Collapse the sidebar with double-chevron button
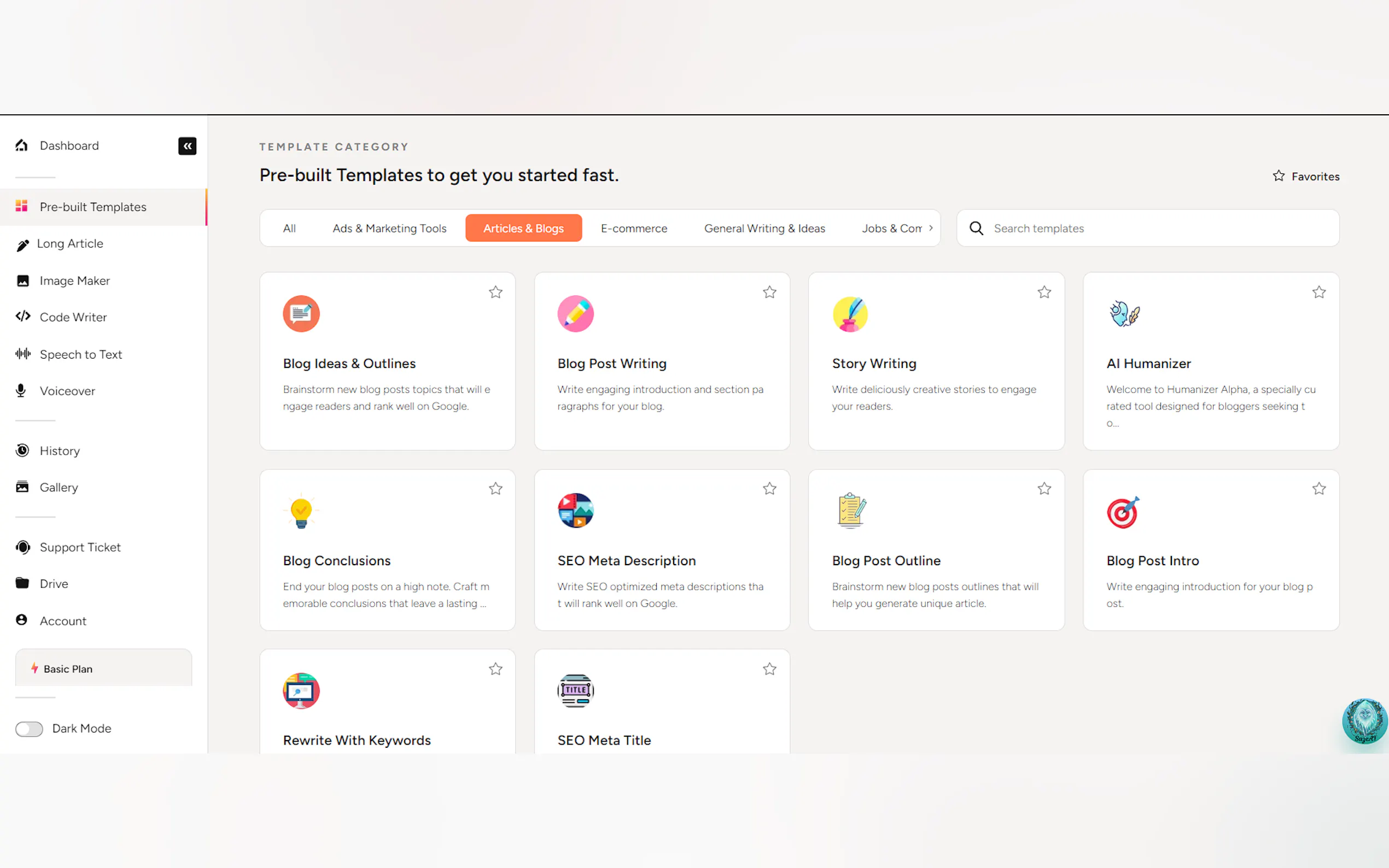Screen dimensions: 1389x868 pyautogui.click(x=187, y=146)
